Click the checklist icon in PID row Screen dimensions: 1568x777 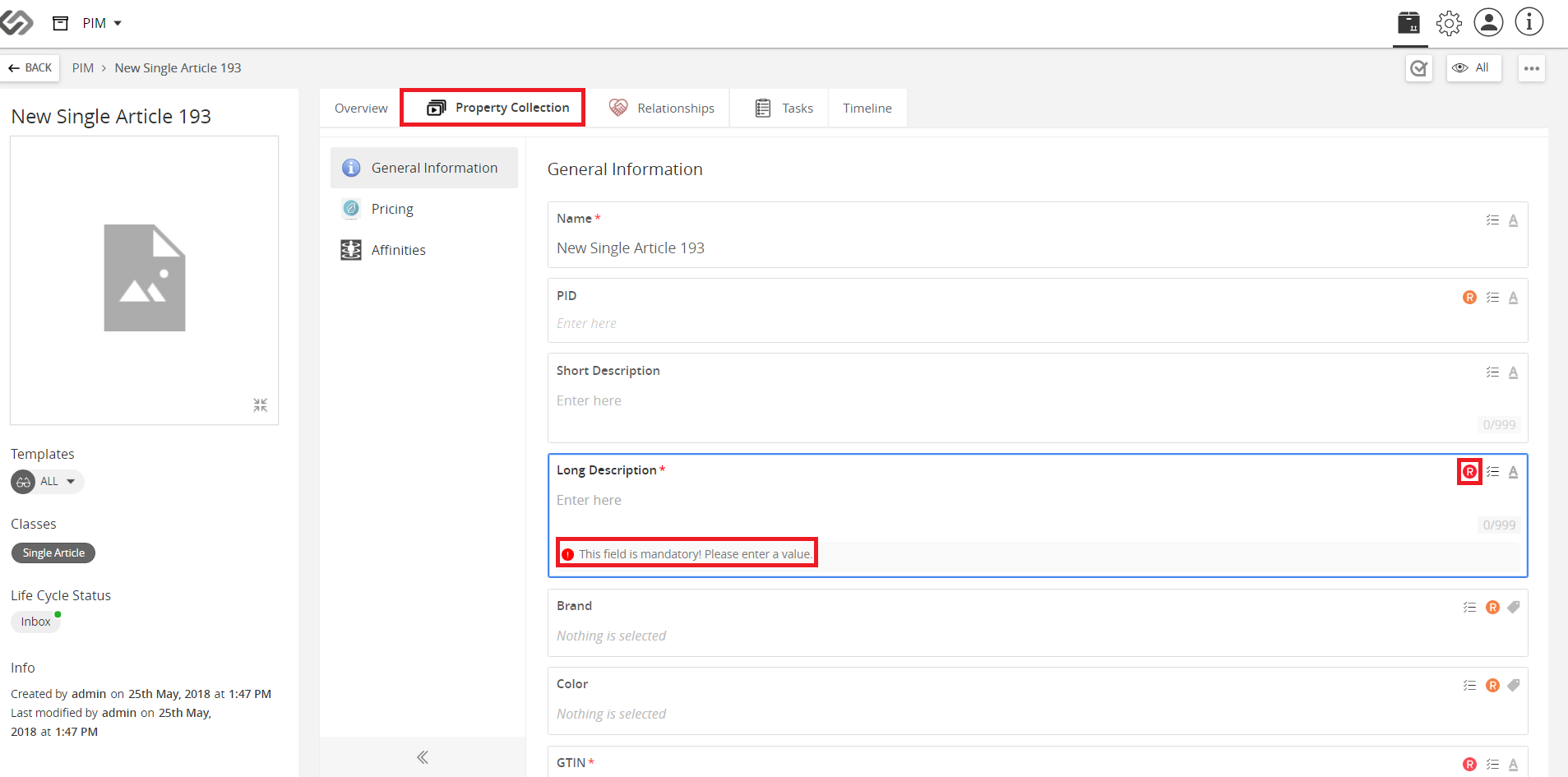click(1493, 298)
